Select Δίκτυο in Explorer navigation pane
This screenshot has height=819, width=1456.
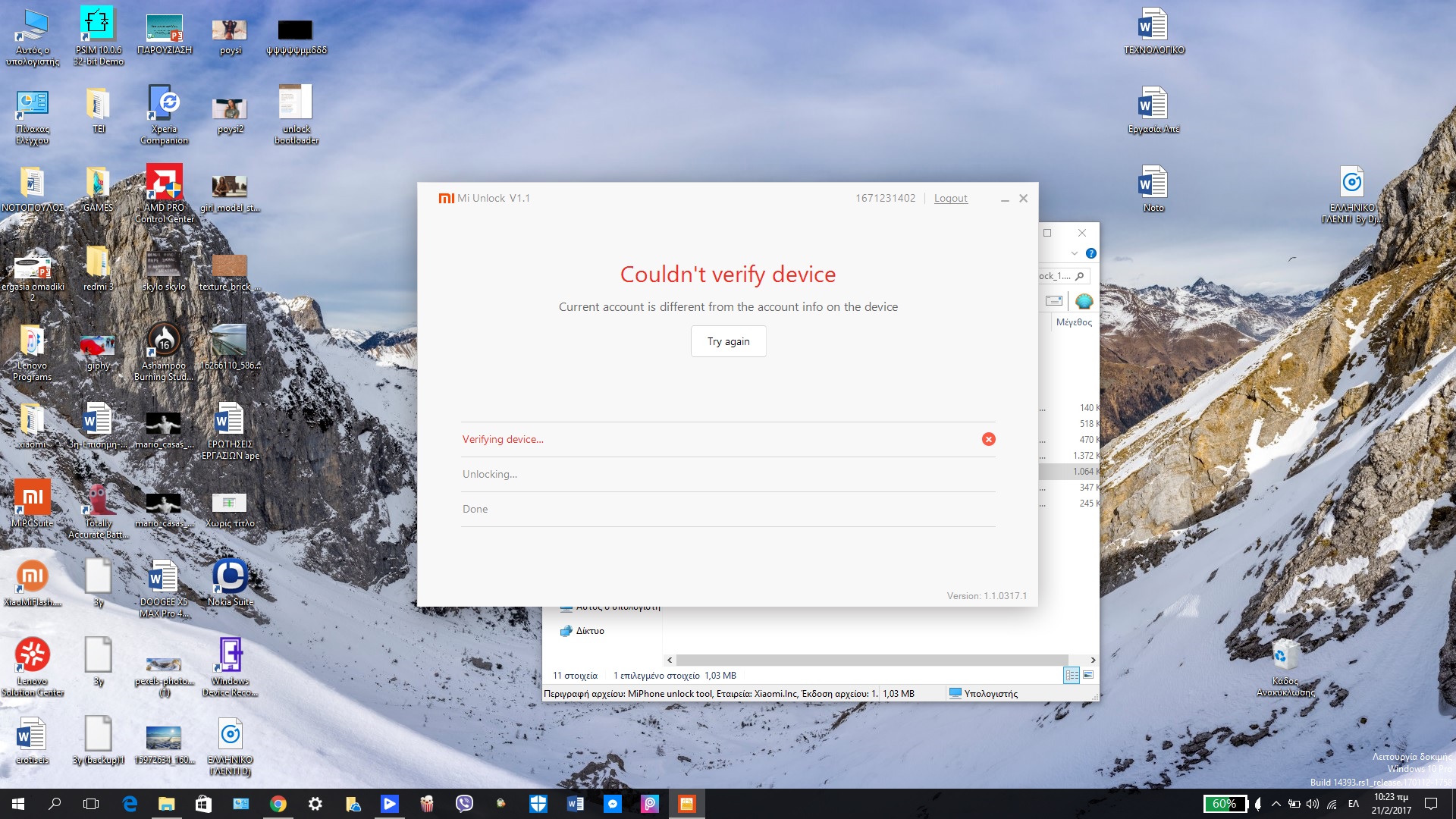pyautogui.click(x=589, y=631)
